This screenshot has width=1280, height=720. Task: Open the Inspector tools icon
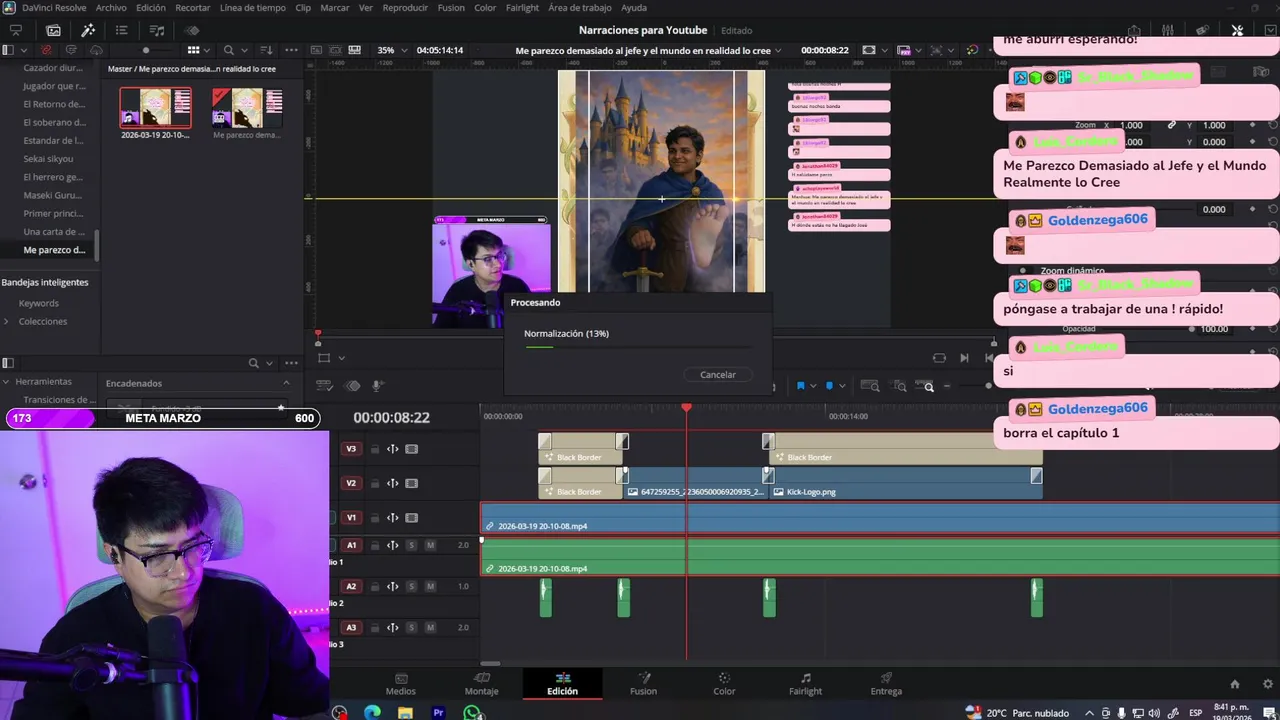point(1237,30)
